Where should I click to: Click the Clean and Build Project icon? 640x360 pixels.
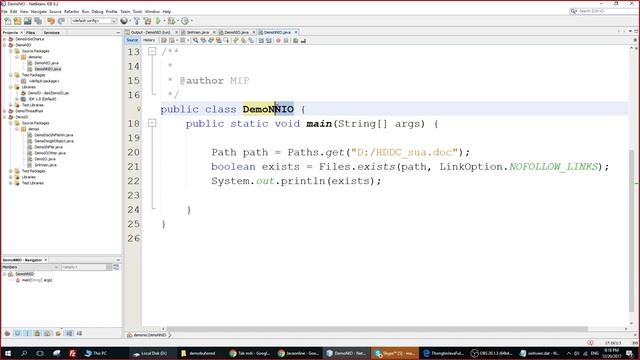147,21
